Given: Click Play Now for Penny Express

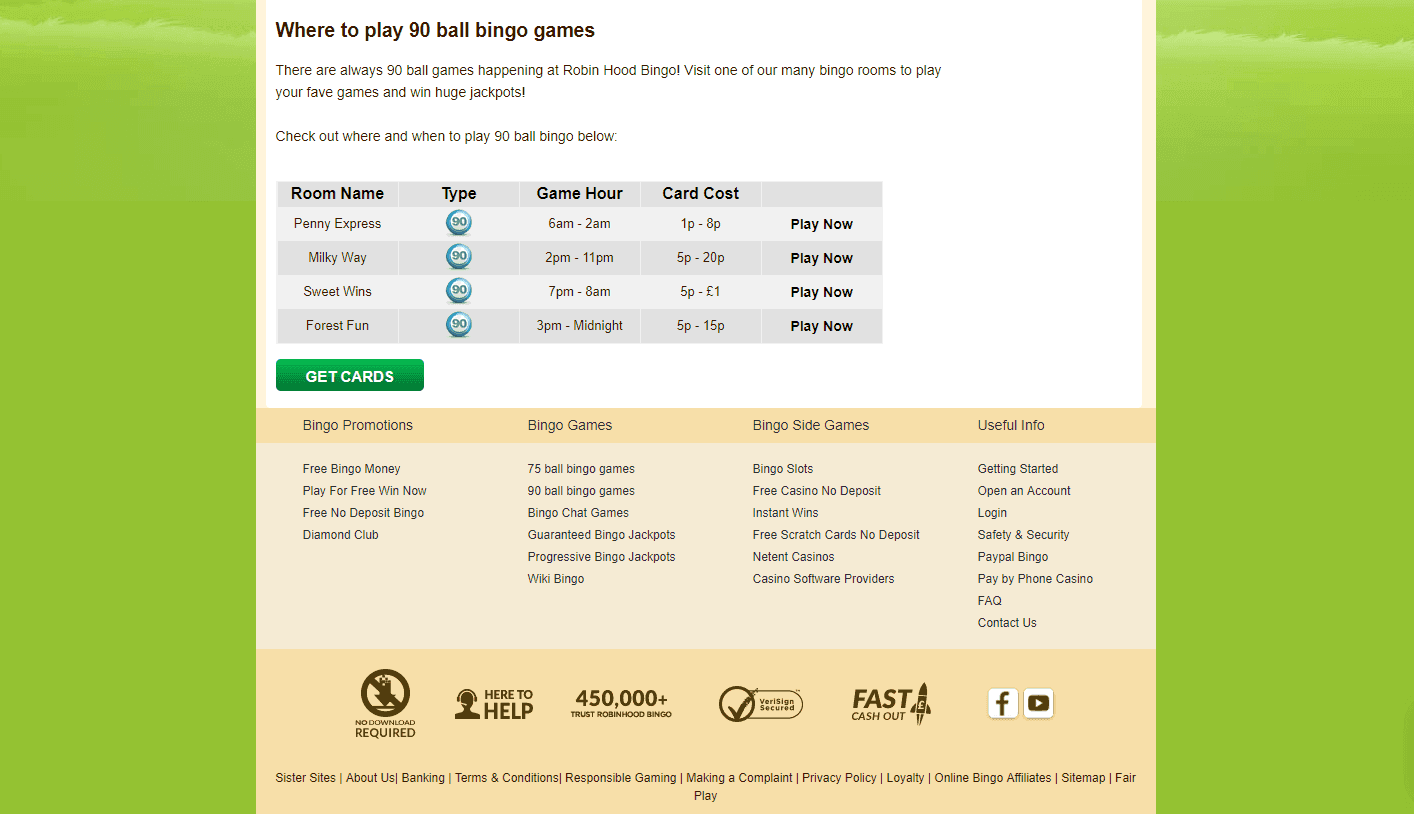Looking at the screenshot, I should [822, 224].
